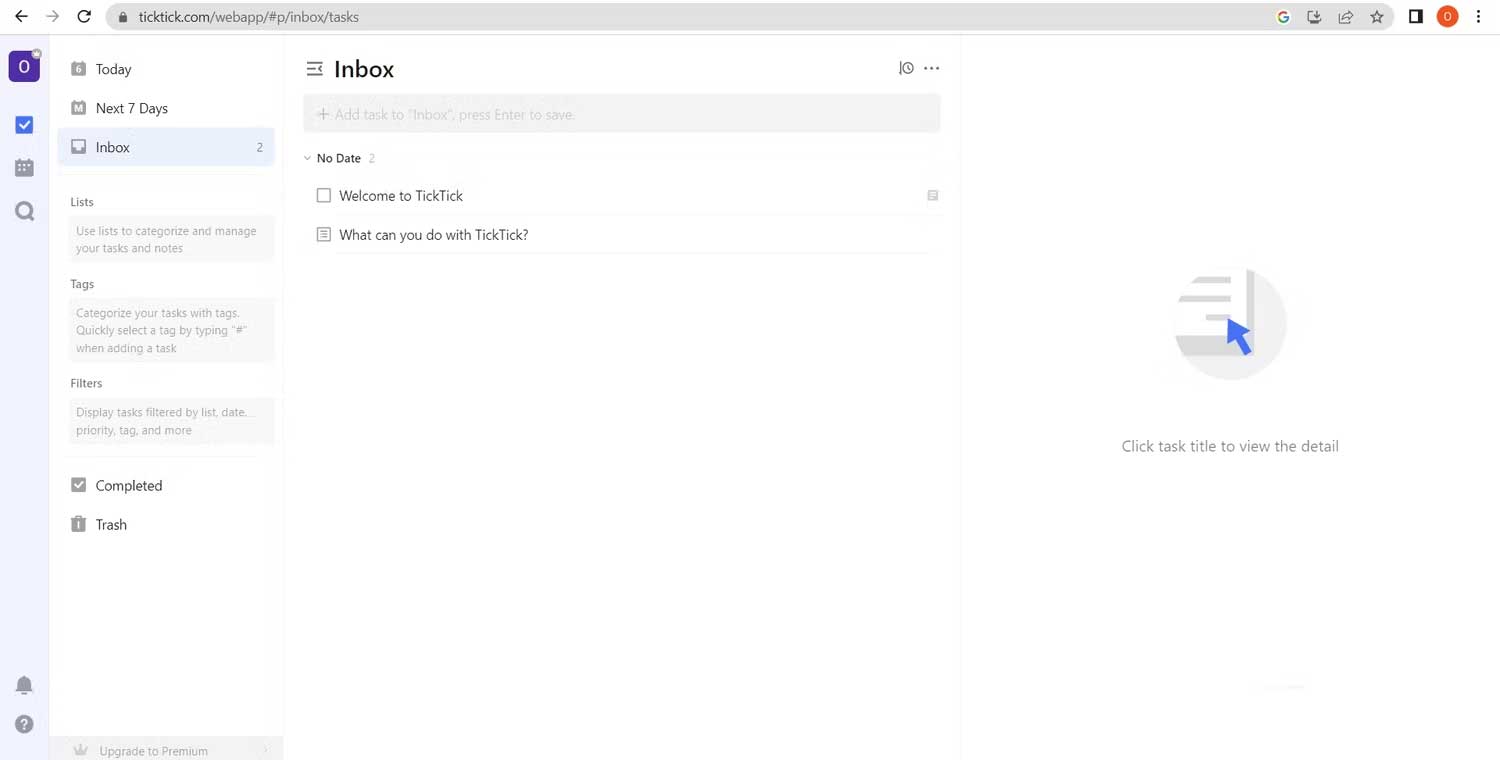This screenshot has height=760, width=1500.
Task: Check off the Welcome to TickTick task
Action: click(324, 196)
